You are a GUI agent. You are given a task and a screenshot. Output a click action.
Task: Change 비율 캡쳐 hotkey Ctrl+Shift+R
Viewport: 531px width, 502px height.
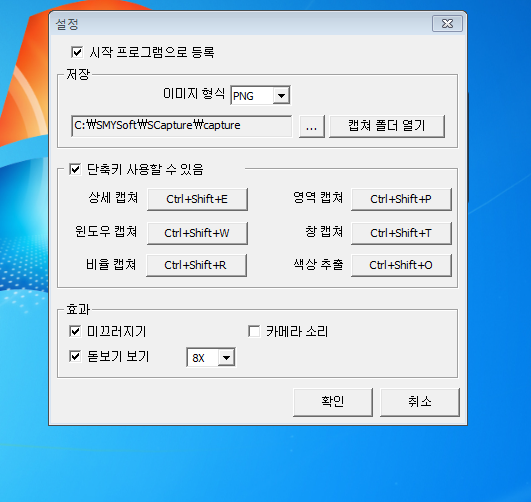coord(196,265)
